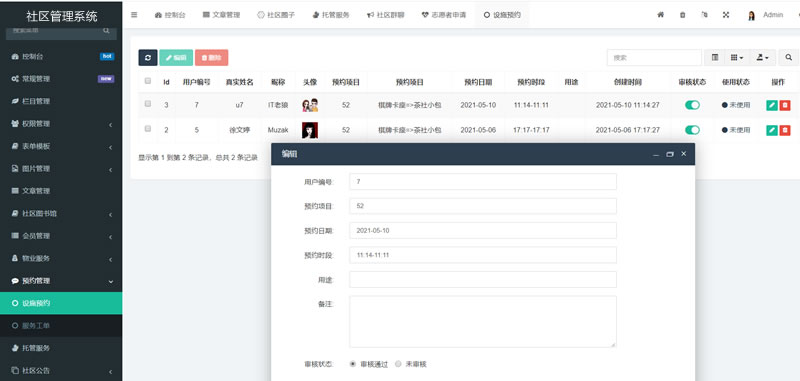Click the sidebar search magnifier icon

click(106, 31)
